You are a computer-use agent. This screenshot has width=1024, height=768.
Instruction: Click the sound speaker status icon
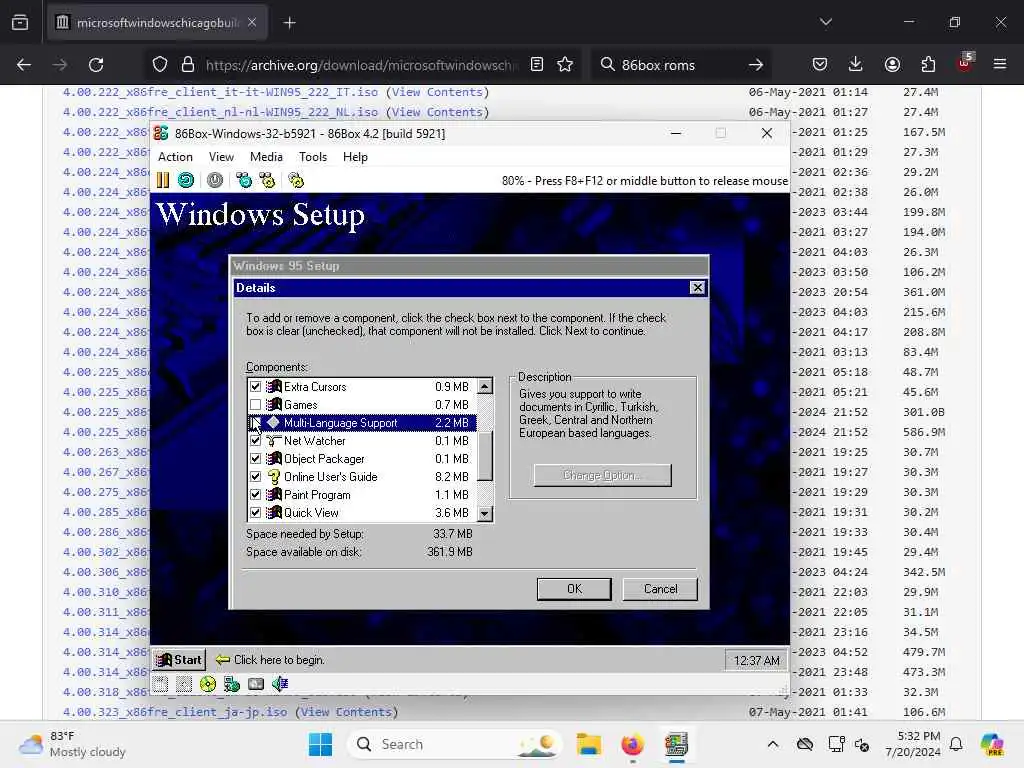(x=280, y=684)
